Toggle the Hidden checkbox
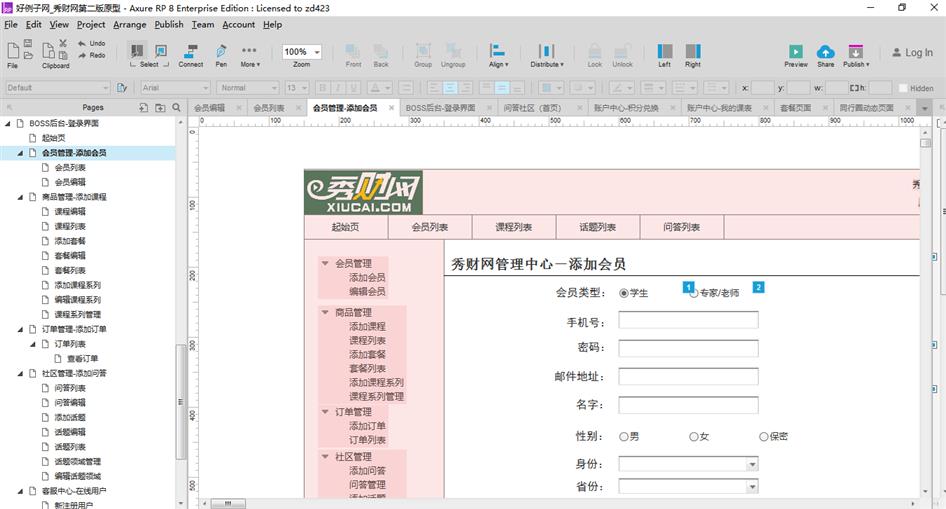 (x=903, y=88)
